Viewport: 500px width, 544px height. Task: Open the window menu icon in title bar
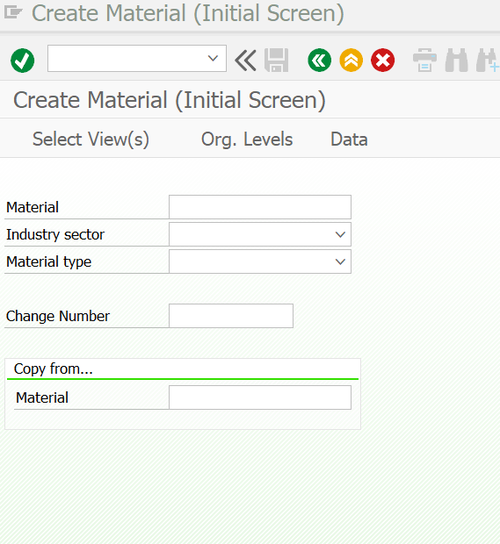click(x=13, y=13)
